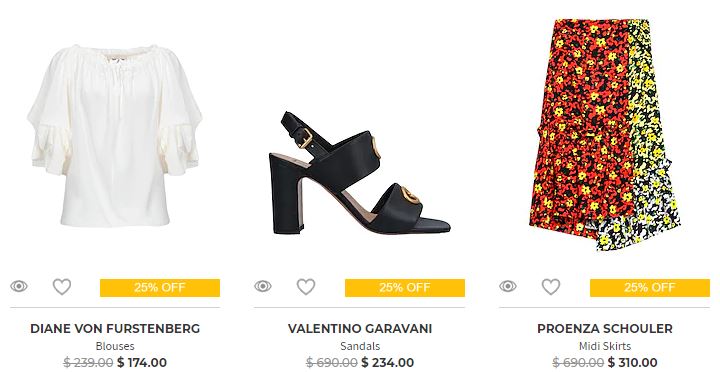Save the floral midi skirt via heart icon

[551, 287]
